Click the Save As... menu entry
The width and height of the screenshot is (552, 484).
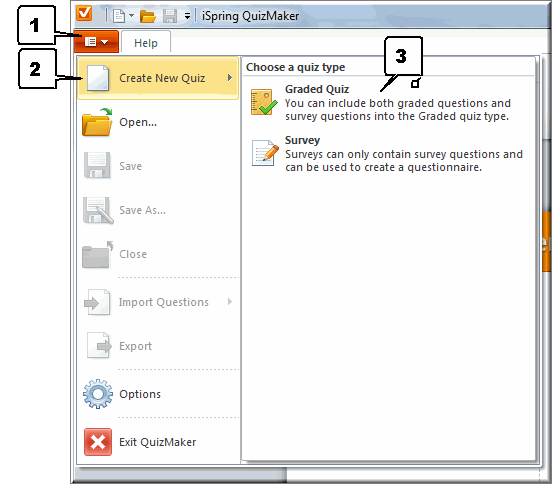(158, 210)
